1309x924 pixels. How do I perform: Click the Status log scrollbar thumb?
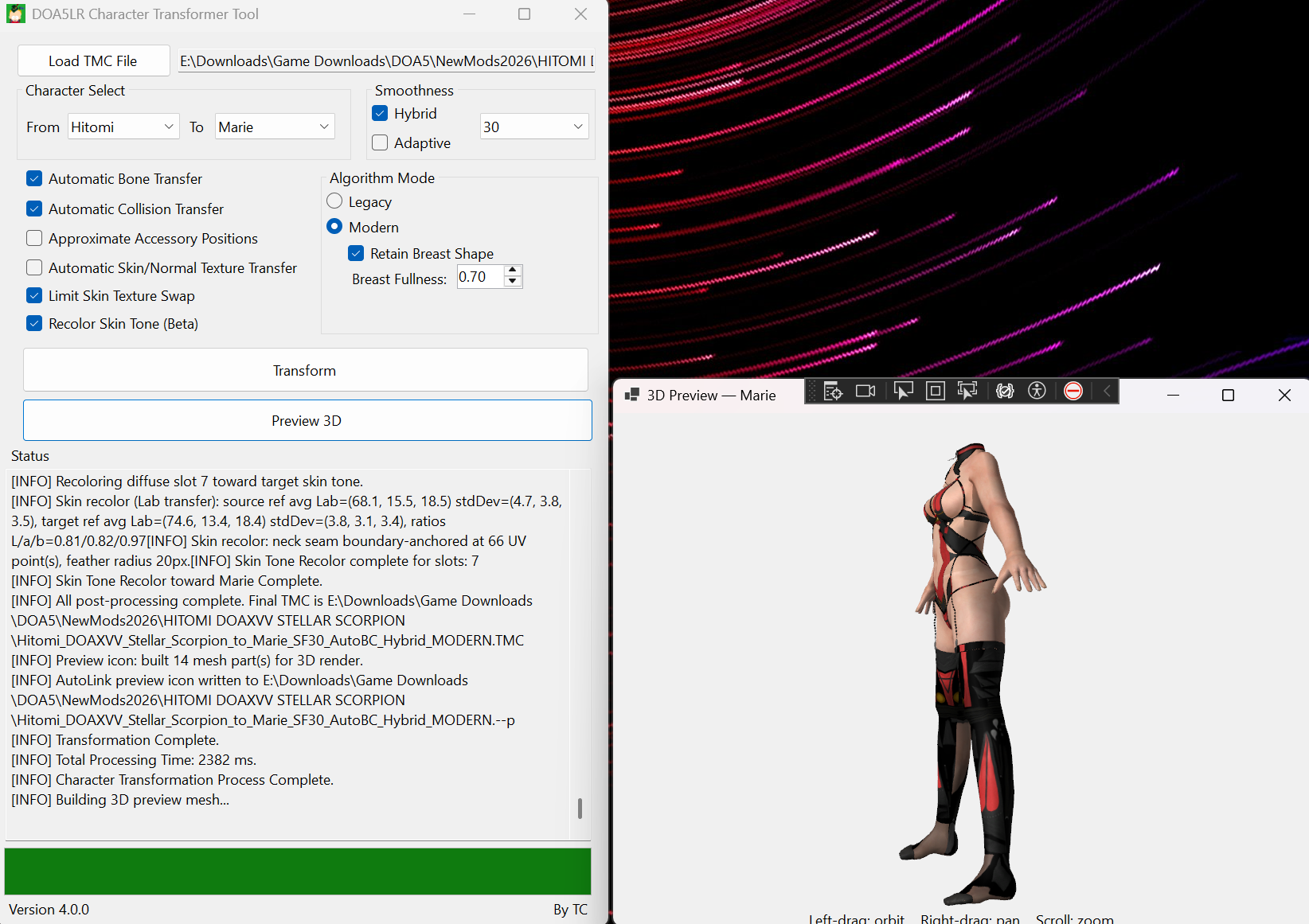580,808
